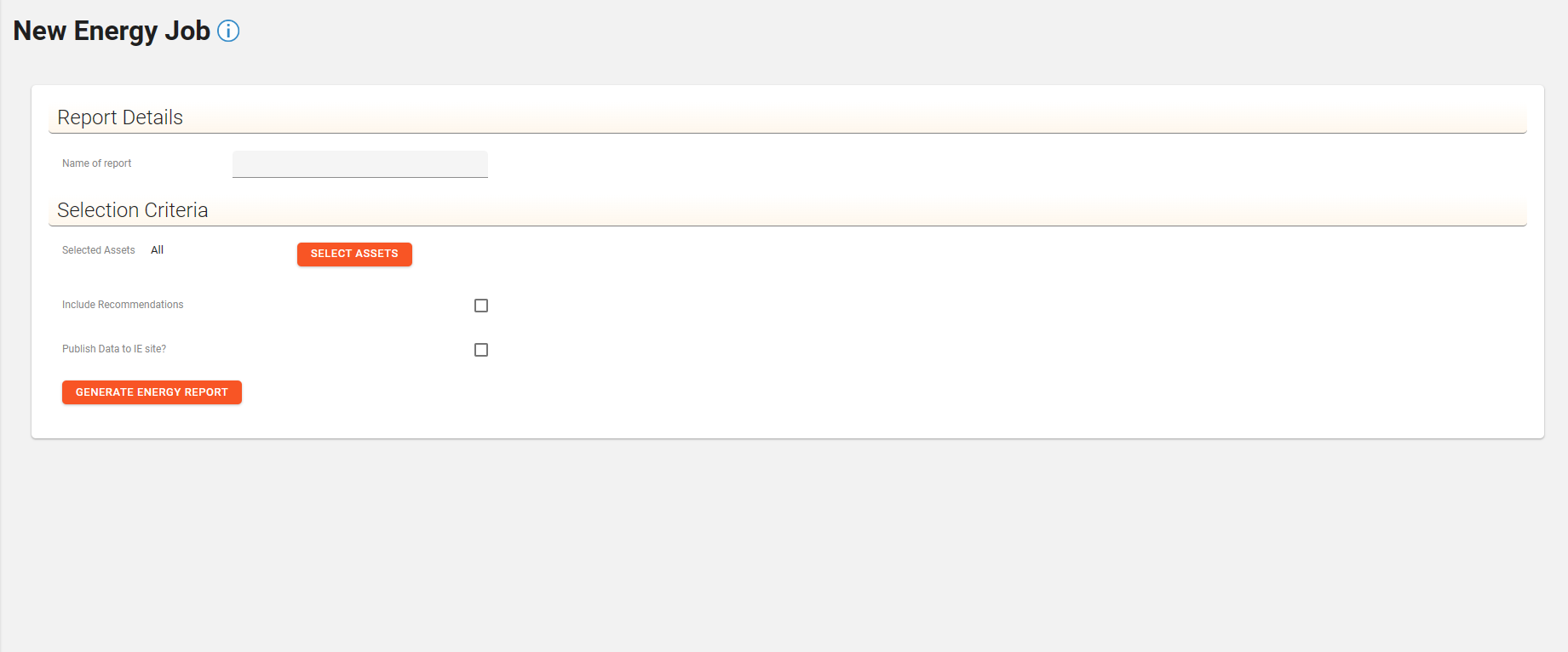Click the 'All' selected assets value
The width and height of the screenshot is (1568, 652).
point(157,250)
